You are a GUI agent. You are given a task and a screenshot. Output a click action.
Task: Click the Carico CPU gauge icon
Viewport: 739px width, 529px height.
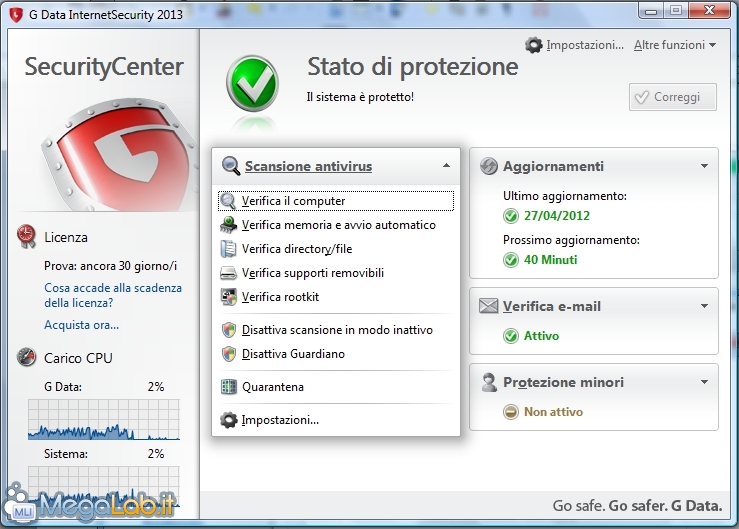[26, 357]
